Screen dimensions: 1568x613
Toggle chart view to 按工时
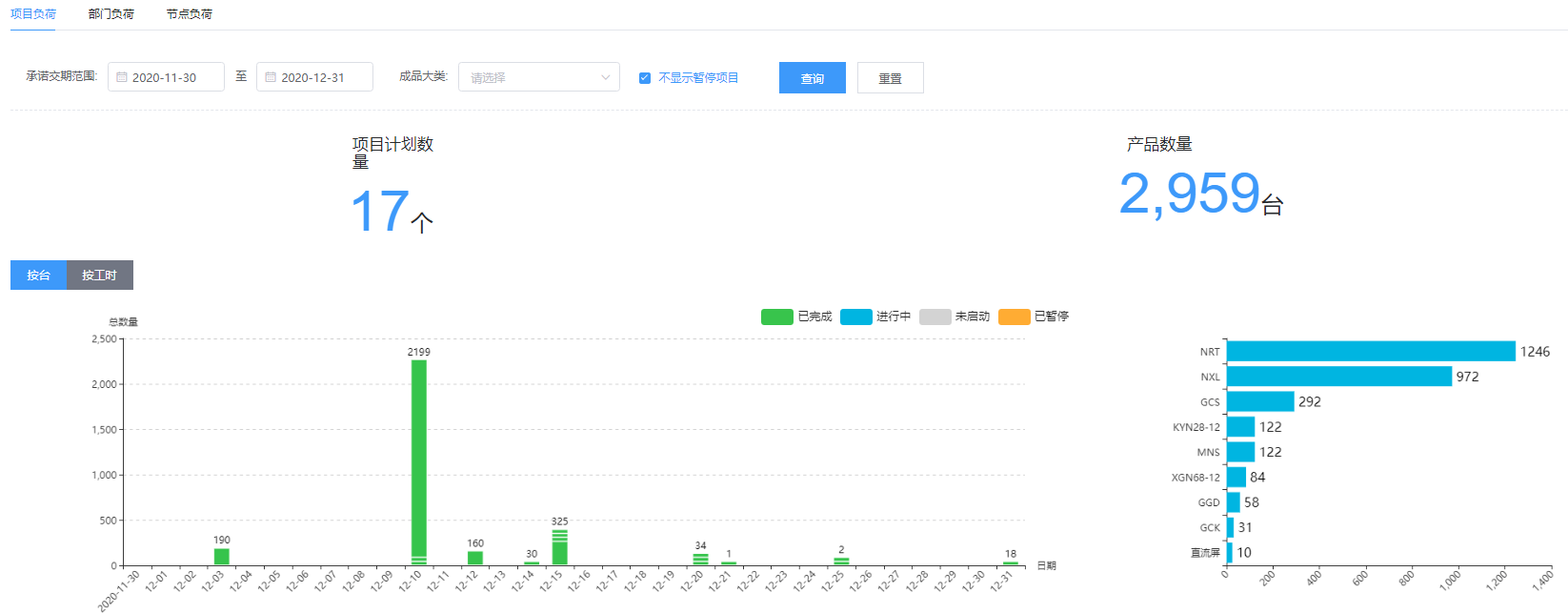[x=99, y=276]
